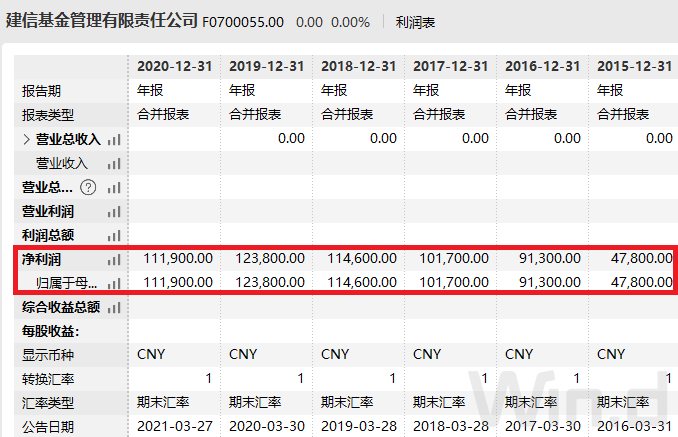Click the 综合收益总额 row label
Screen dimensions: 678x437
(x=61, y=307)
